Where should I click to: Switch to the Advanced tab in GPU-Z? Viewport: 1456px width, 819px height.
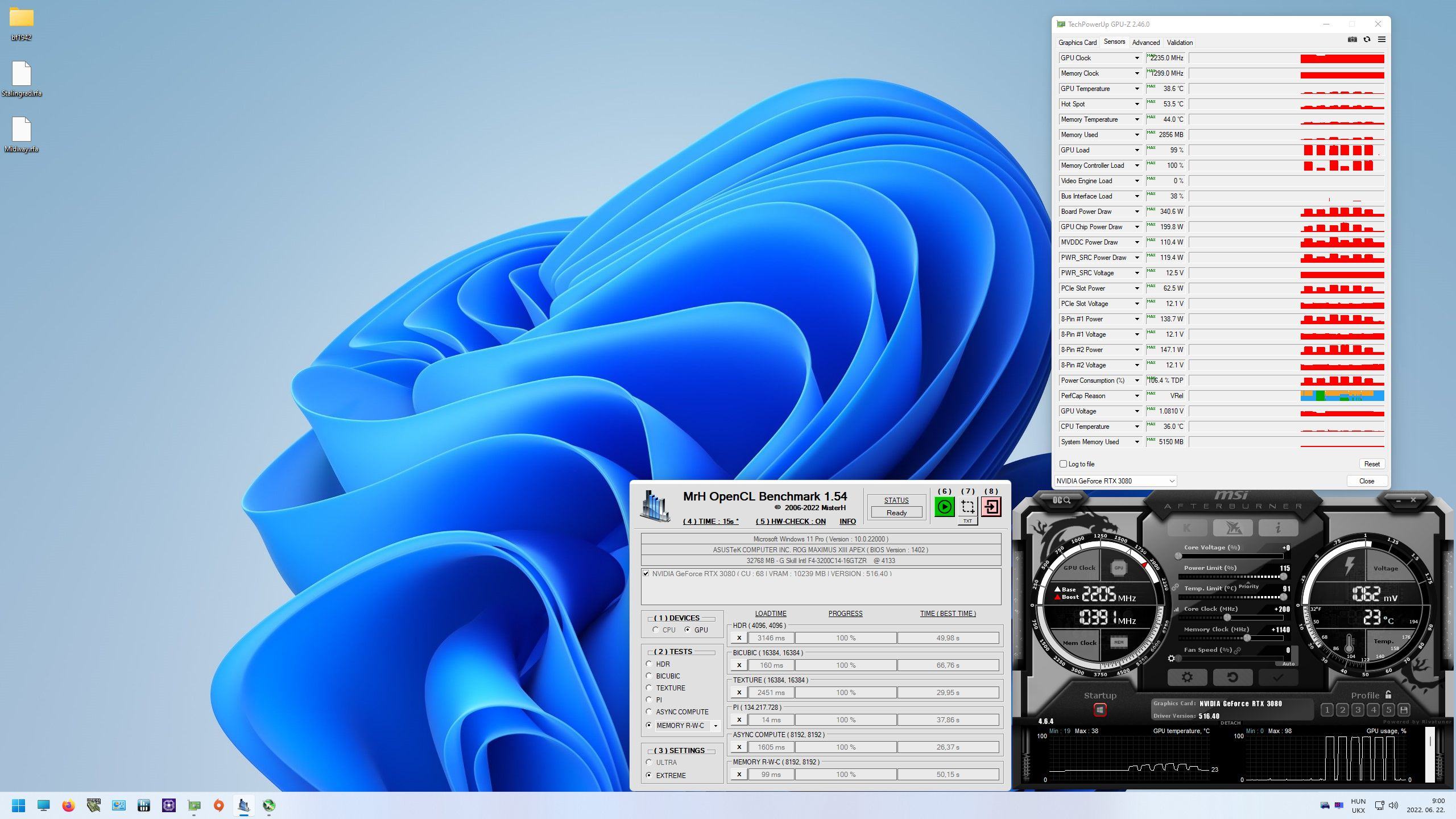click(1145, 43)
